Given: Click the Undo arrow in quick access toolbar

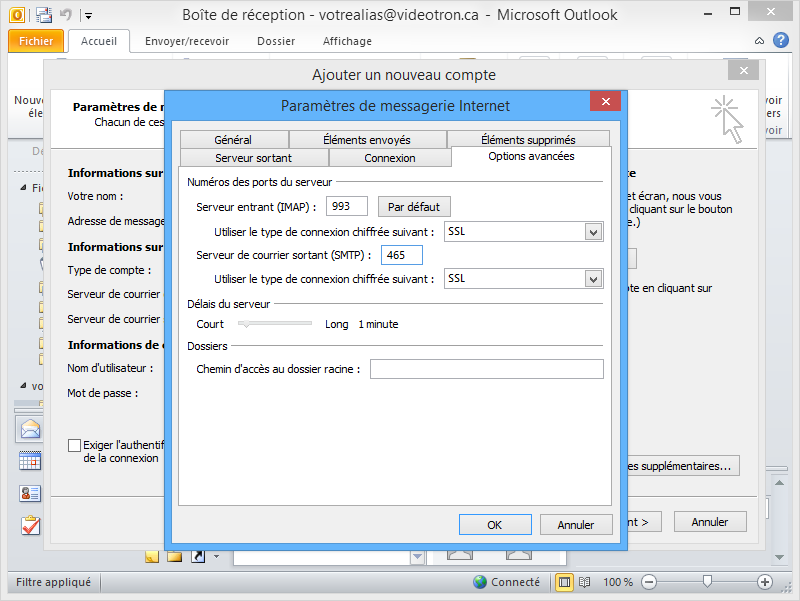Looking at the screenshot, I should coord(65,14).
